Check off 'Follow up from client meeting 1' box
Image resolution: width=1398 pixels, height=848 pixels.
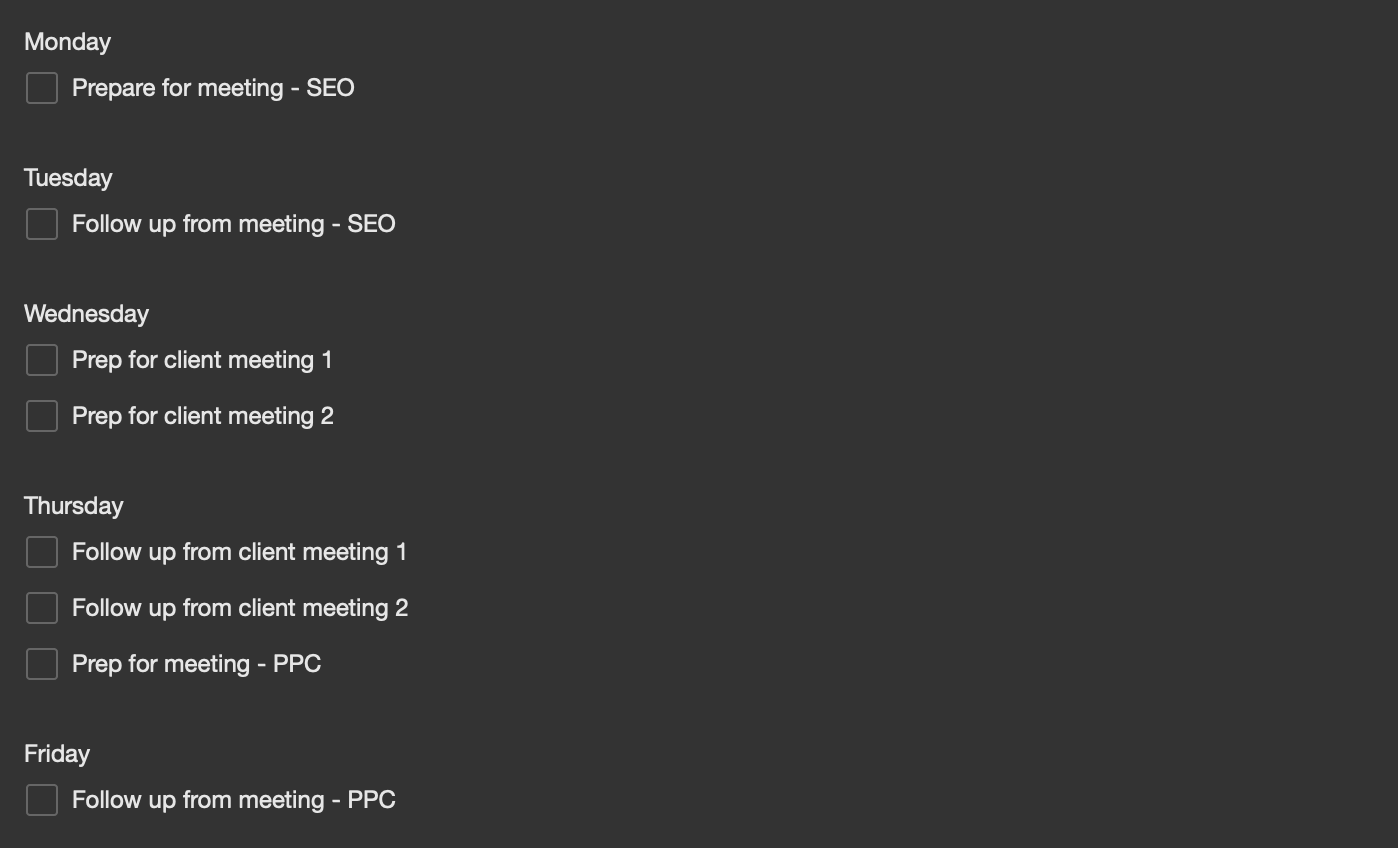coord(42,552)
